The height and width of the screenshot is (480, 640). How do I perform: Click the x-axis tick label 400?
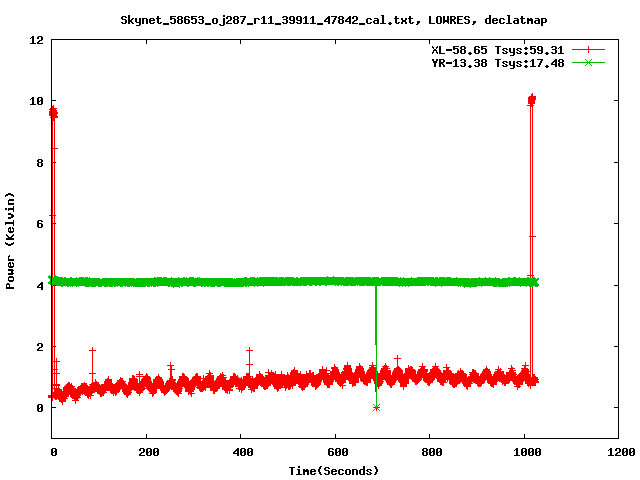(x=243, y=452)
